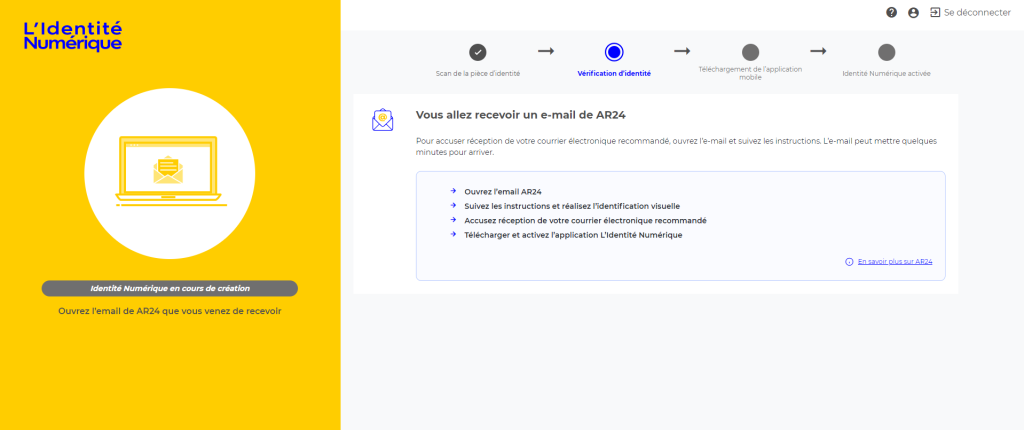Click the envelope email icon beside heading

coord(383,120)
